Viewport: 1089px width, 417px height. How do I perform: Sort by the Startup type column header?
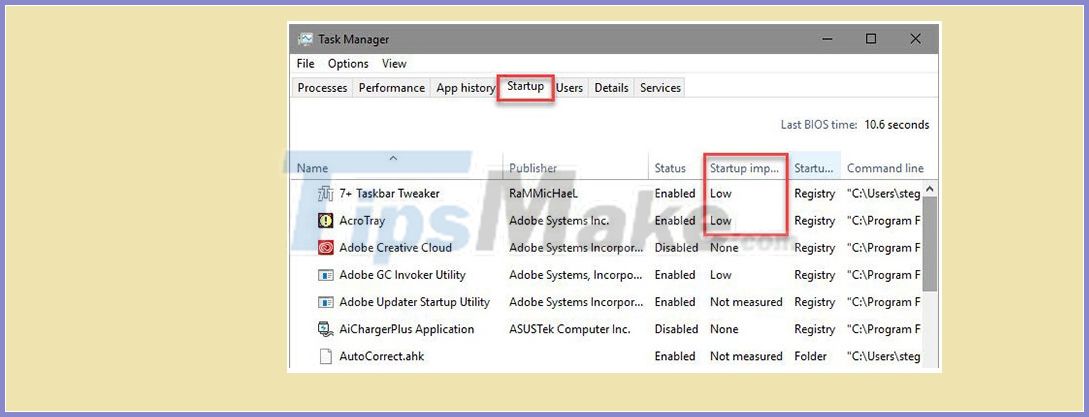pyautogui.click(x=815, y=167)
